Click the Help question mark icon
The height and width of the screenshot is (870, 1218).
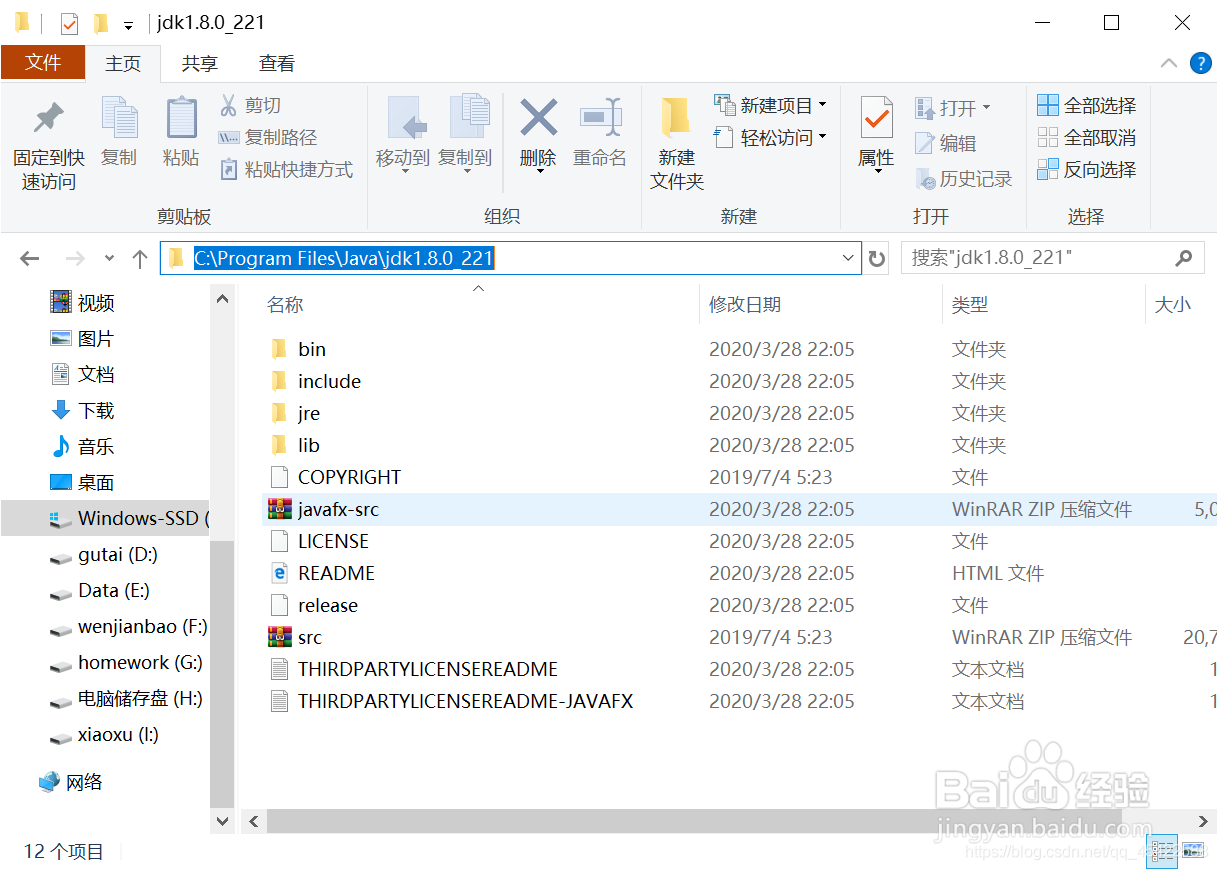pos(1200,63)
